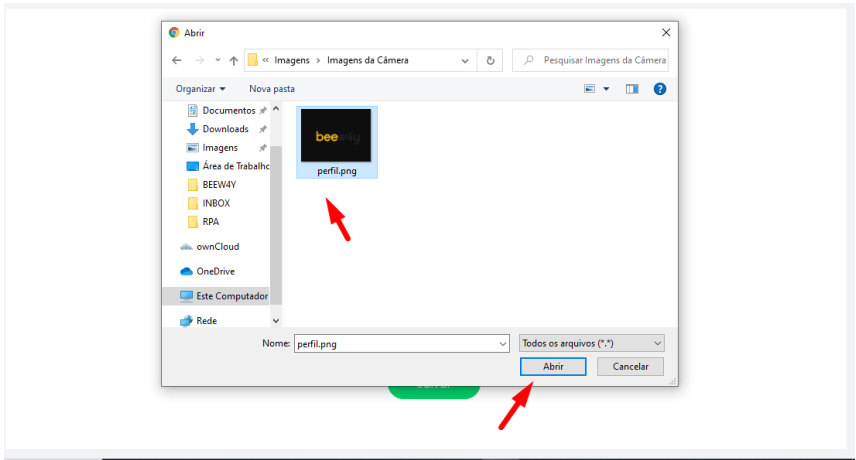Expand the view options dropdown arrow
Screen dimensions: 856x460
pyautogui.click(x=606, y=88)
